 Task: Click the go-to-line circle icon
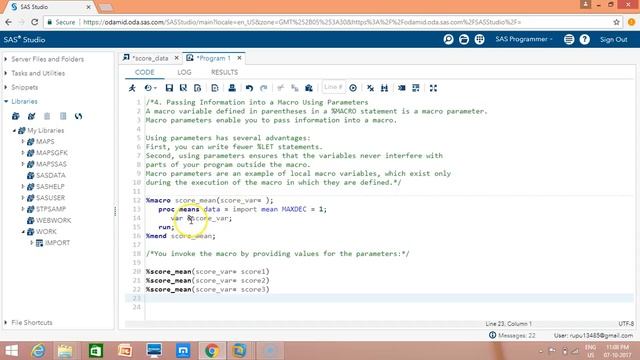coord(353,88)
